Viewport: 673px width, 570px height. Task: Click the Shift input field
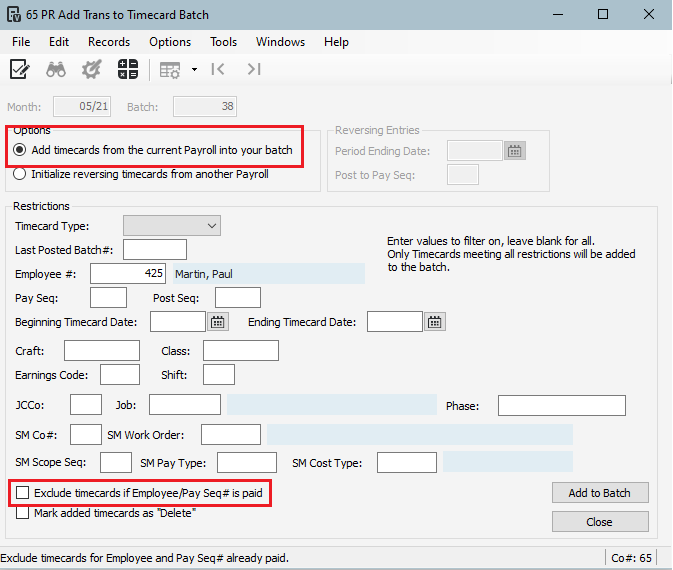219,375
